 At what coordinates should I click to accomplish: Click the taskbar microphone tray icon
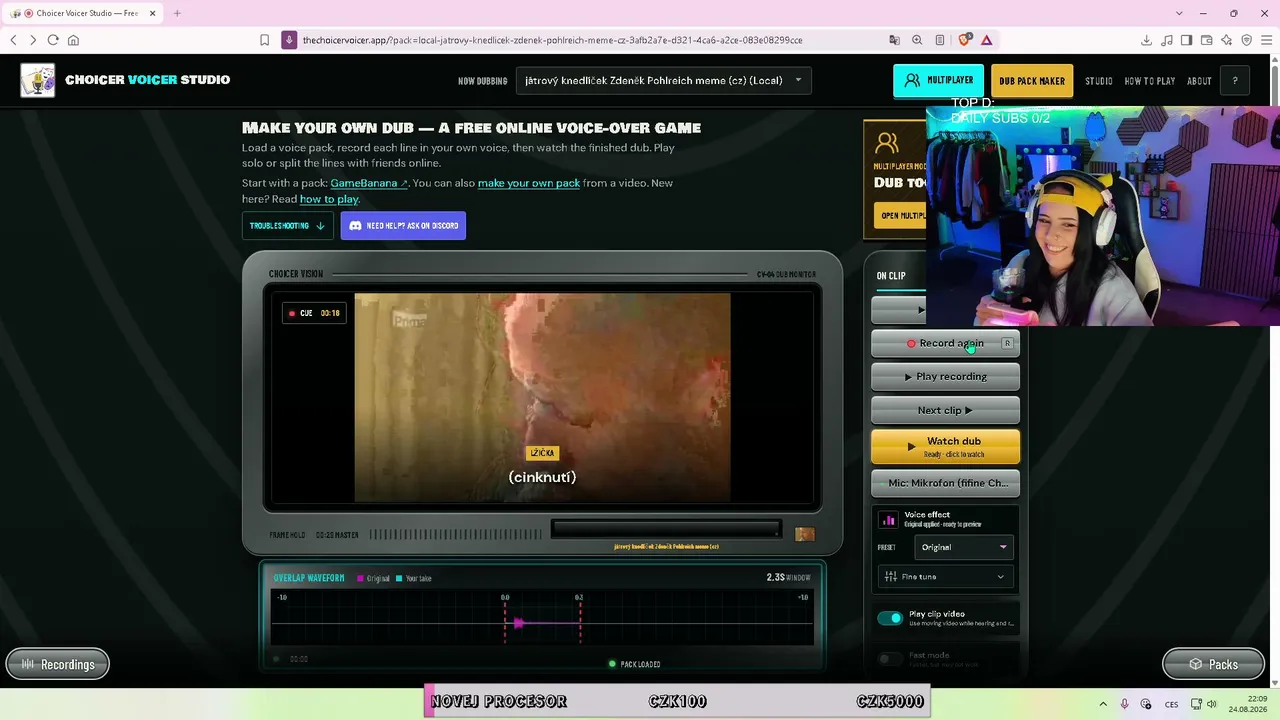point(1124,704)
